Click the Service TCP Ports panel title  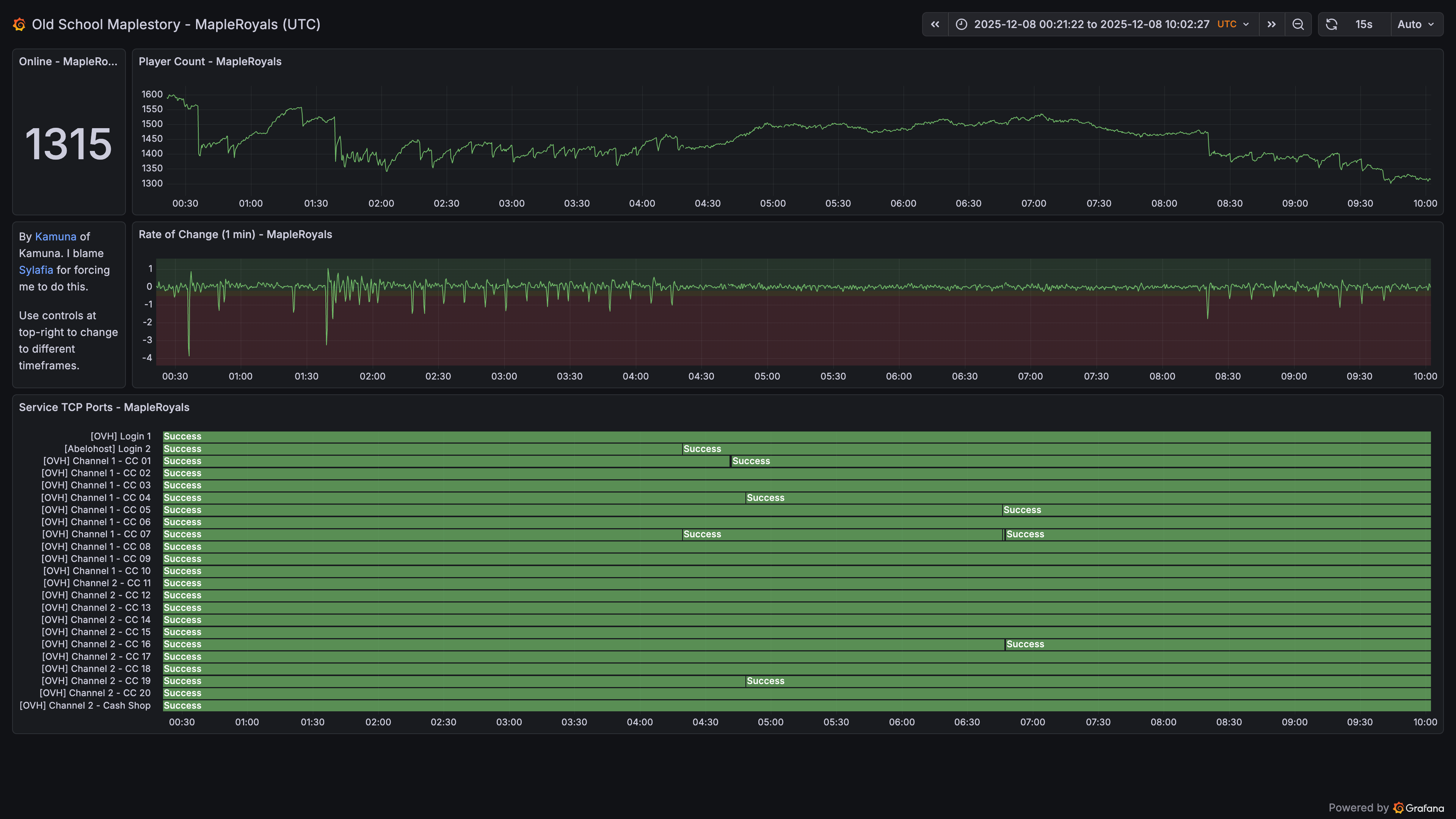(x=104, y=408)
